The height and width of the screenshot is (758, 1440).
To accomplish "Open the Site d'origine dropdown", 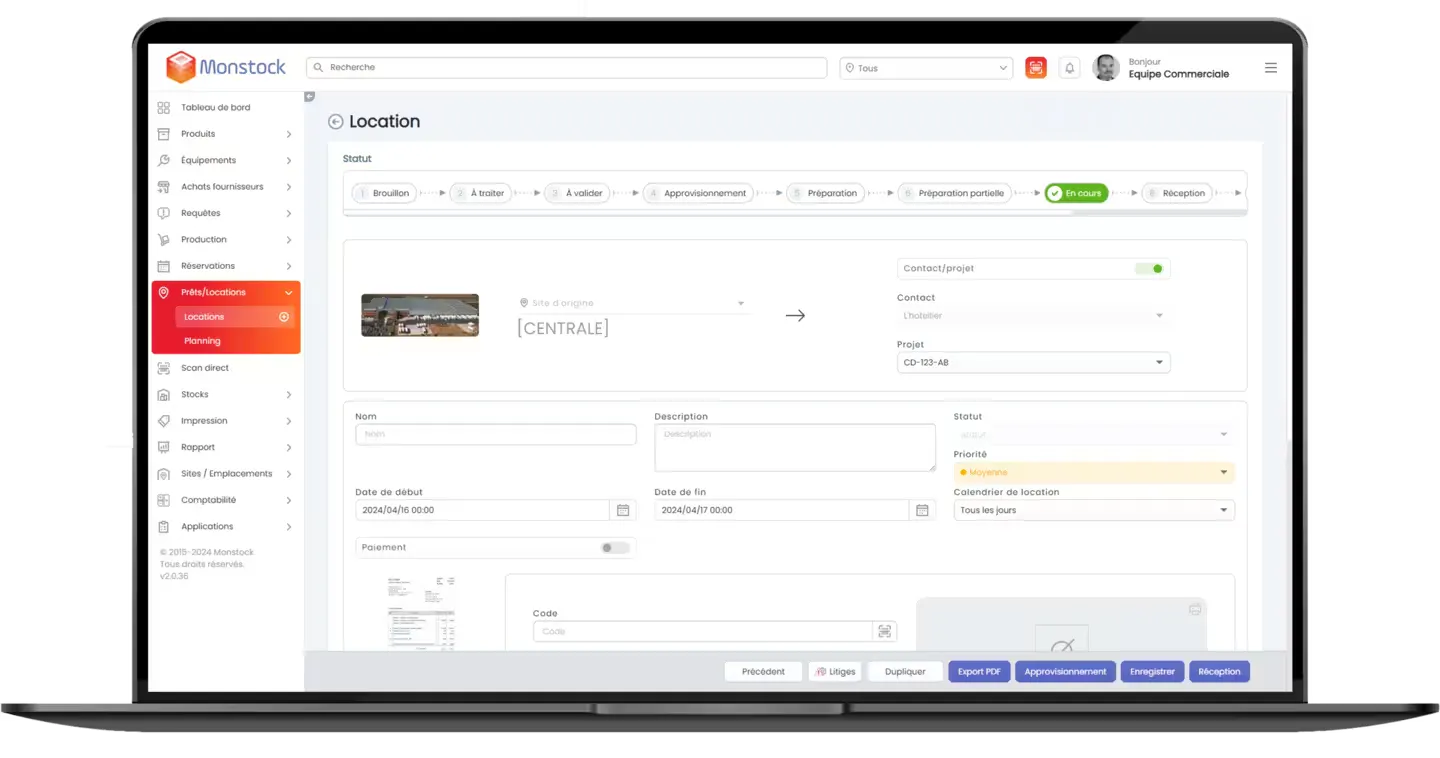I will [633, 303].
